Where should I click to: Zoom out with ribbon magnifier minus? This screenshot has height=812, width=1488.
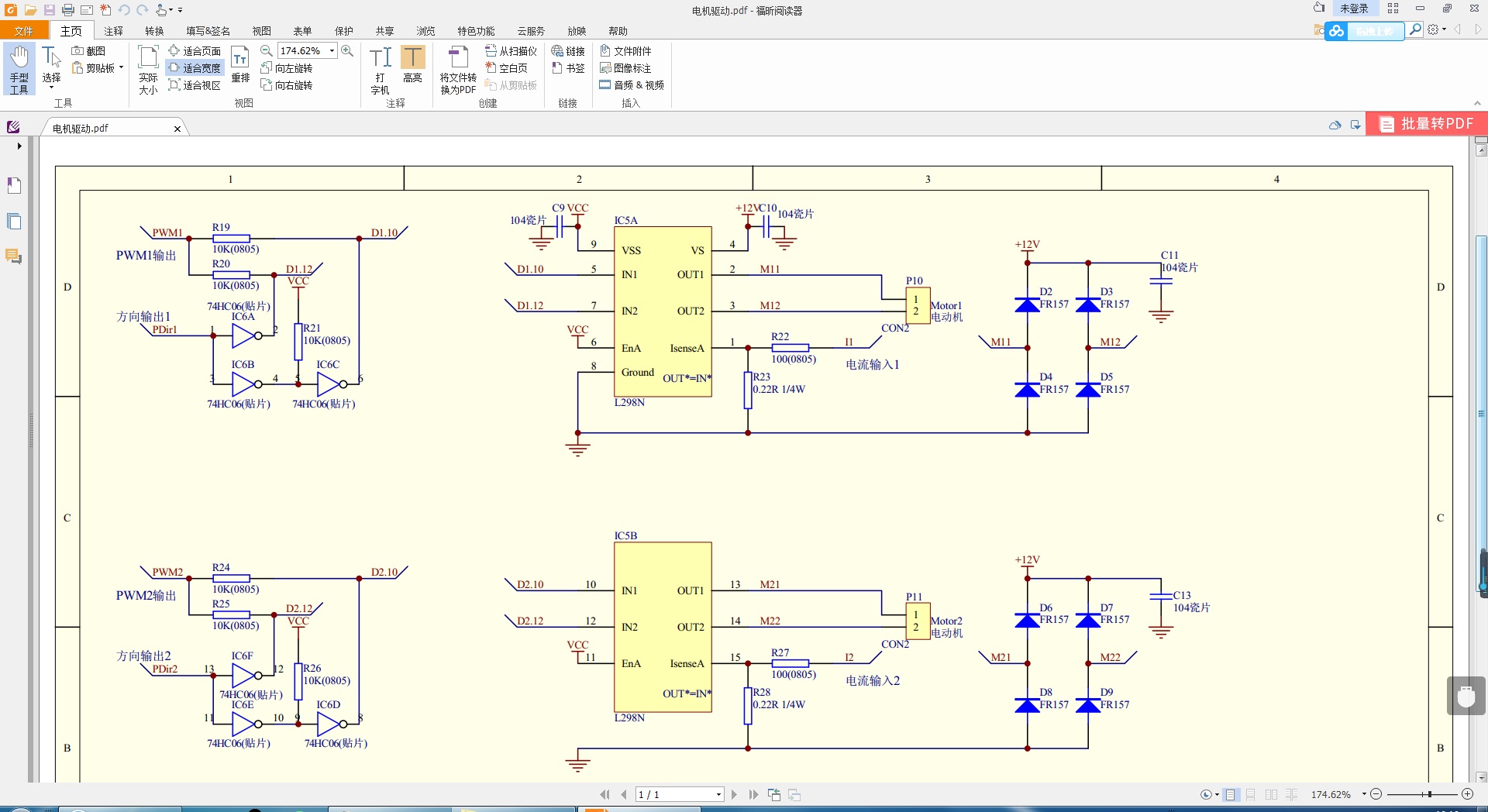(266, 51)
